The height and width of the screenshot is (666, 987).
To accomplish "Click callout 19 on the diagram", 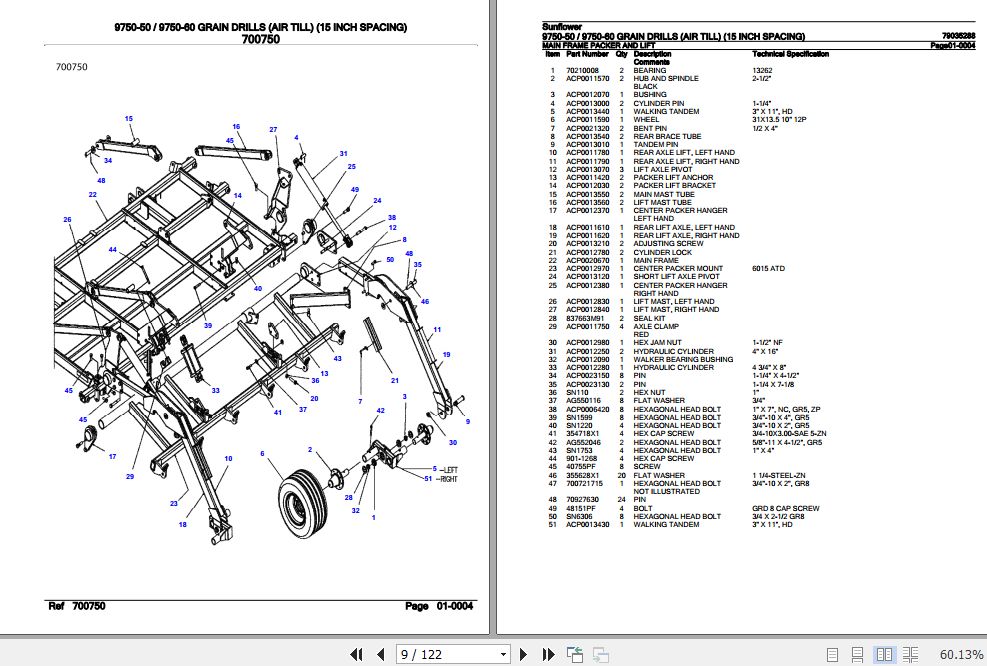I will (446, 354).
